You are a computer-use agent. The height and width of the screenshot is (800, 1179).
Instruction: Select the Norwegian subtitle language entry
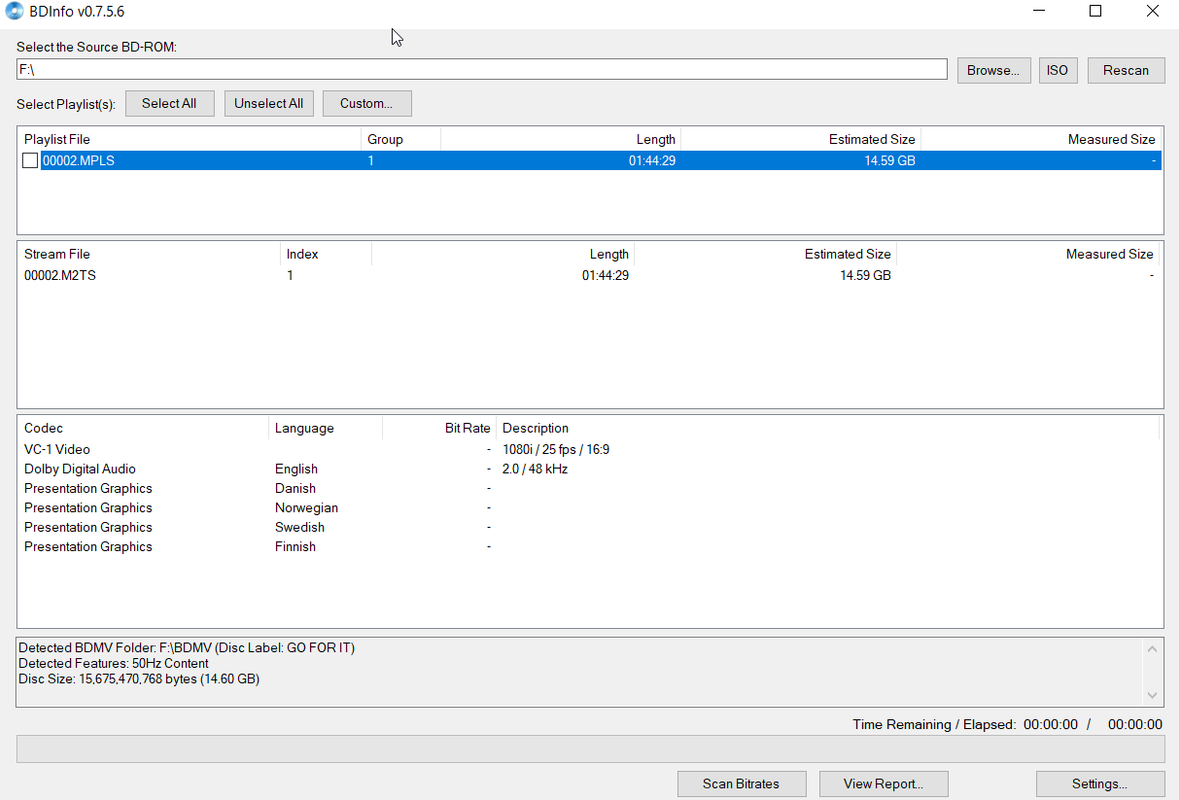[306, 508]
